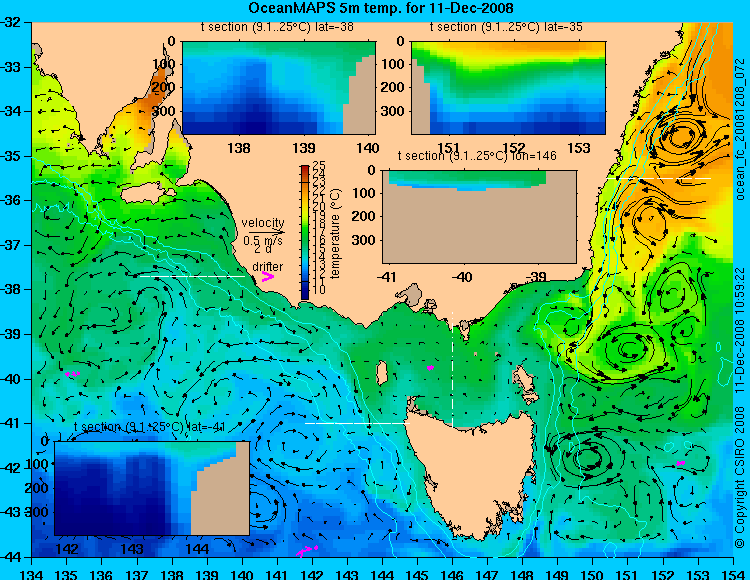Click the '-44' latitude axis label
This screenshot has width=750, height=580.
click(x=12, y=557)
